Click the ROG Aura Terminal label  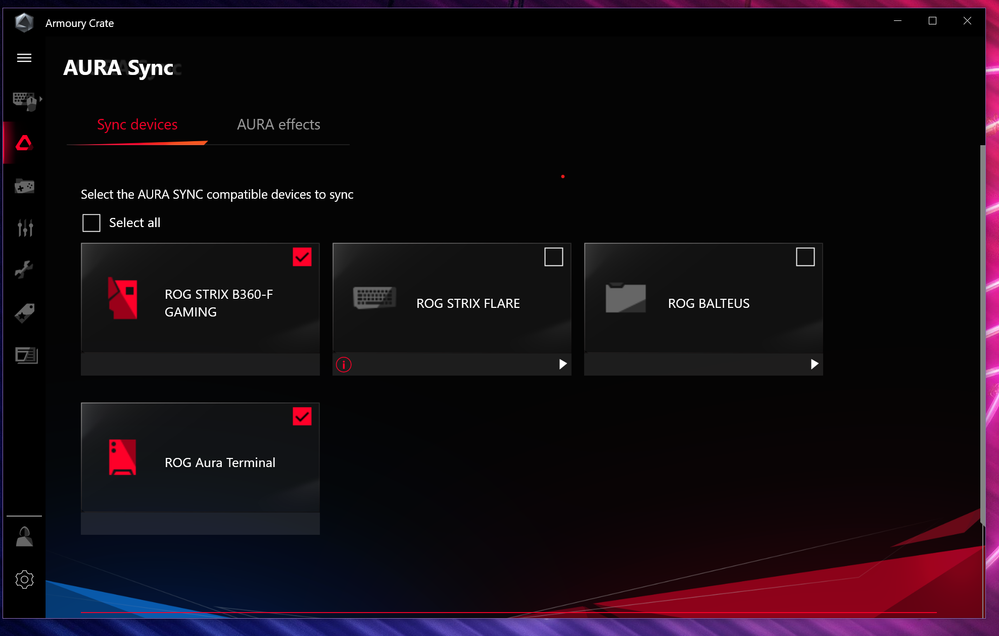point(220,463)
